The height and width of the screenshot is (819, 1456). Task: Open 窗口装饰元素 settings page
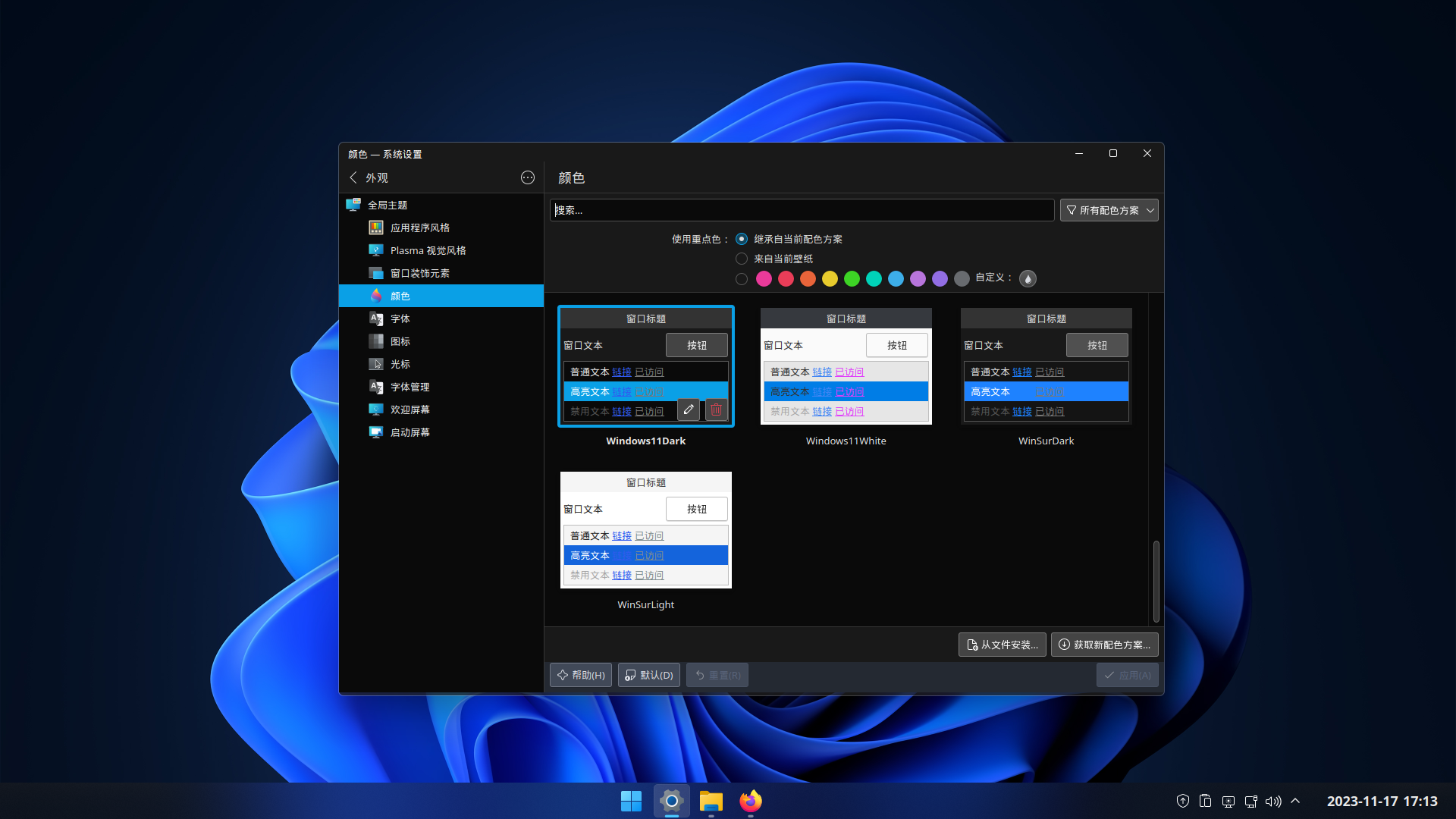click(441, 273)
